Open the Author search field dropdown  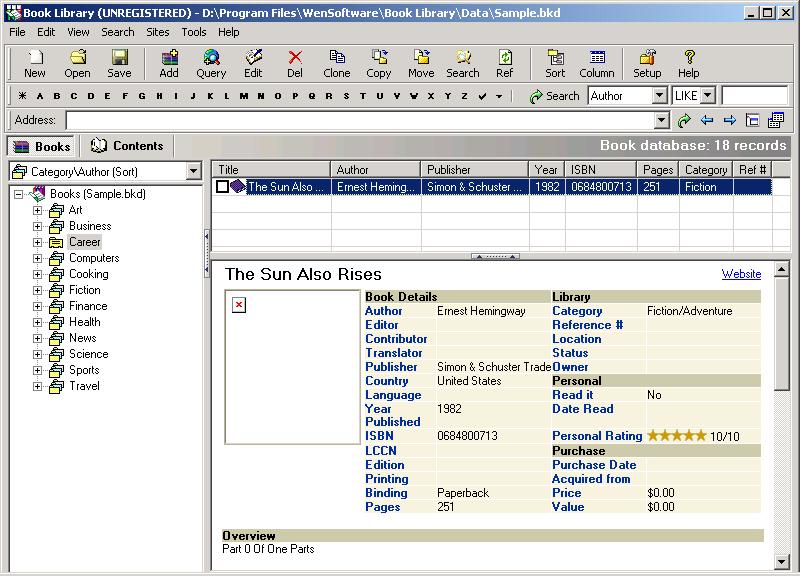(659, 96)
